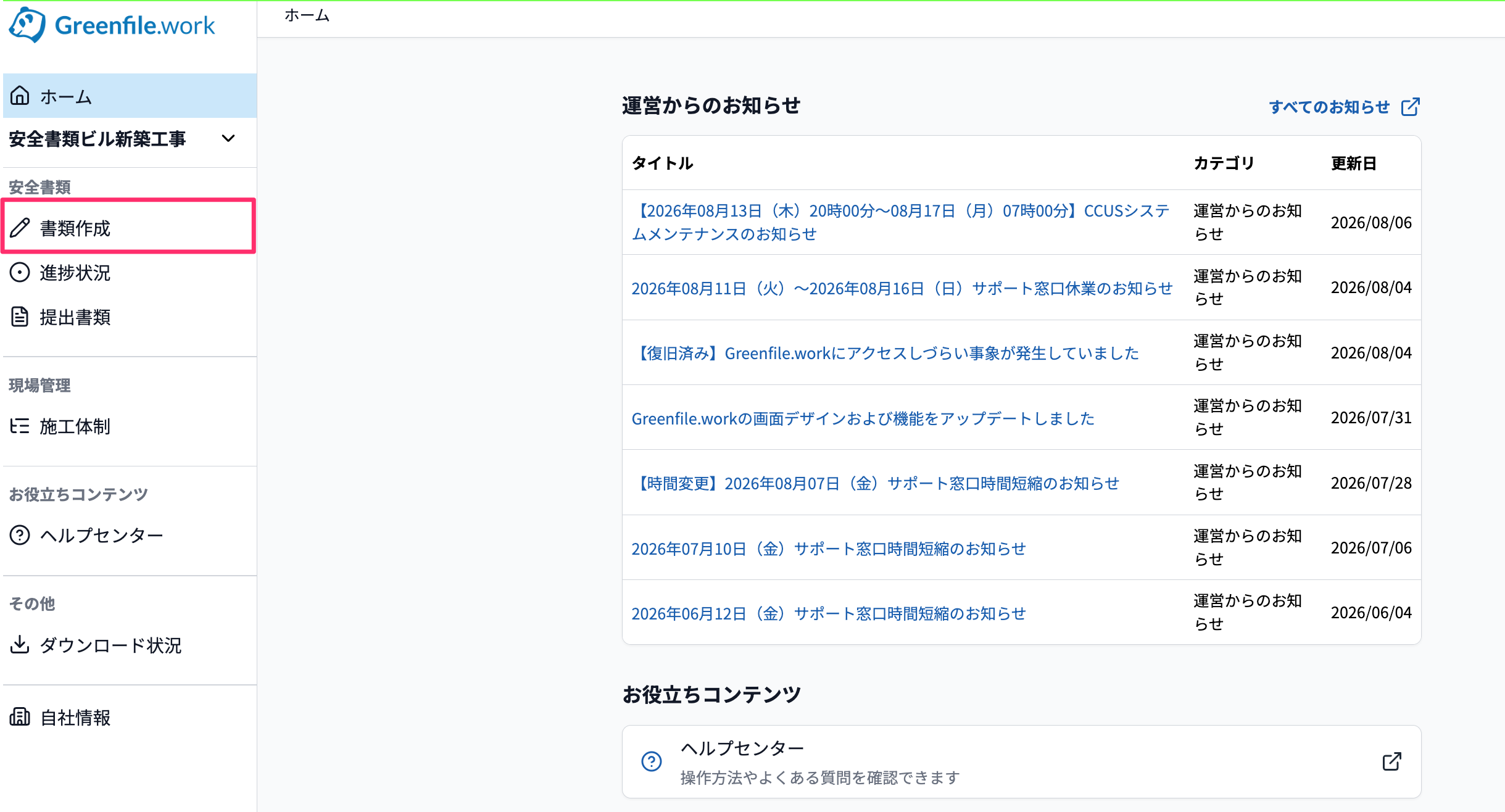Open the すべてのお知らせ link
This screenshot has width=1505, height=812.
[x=1329, y=107]
